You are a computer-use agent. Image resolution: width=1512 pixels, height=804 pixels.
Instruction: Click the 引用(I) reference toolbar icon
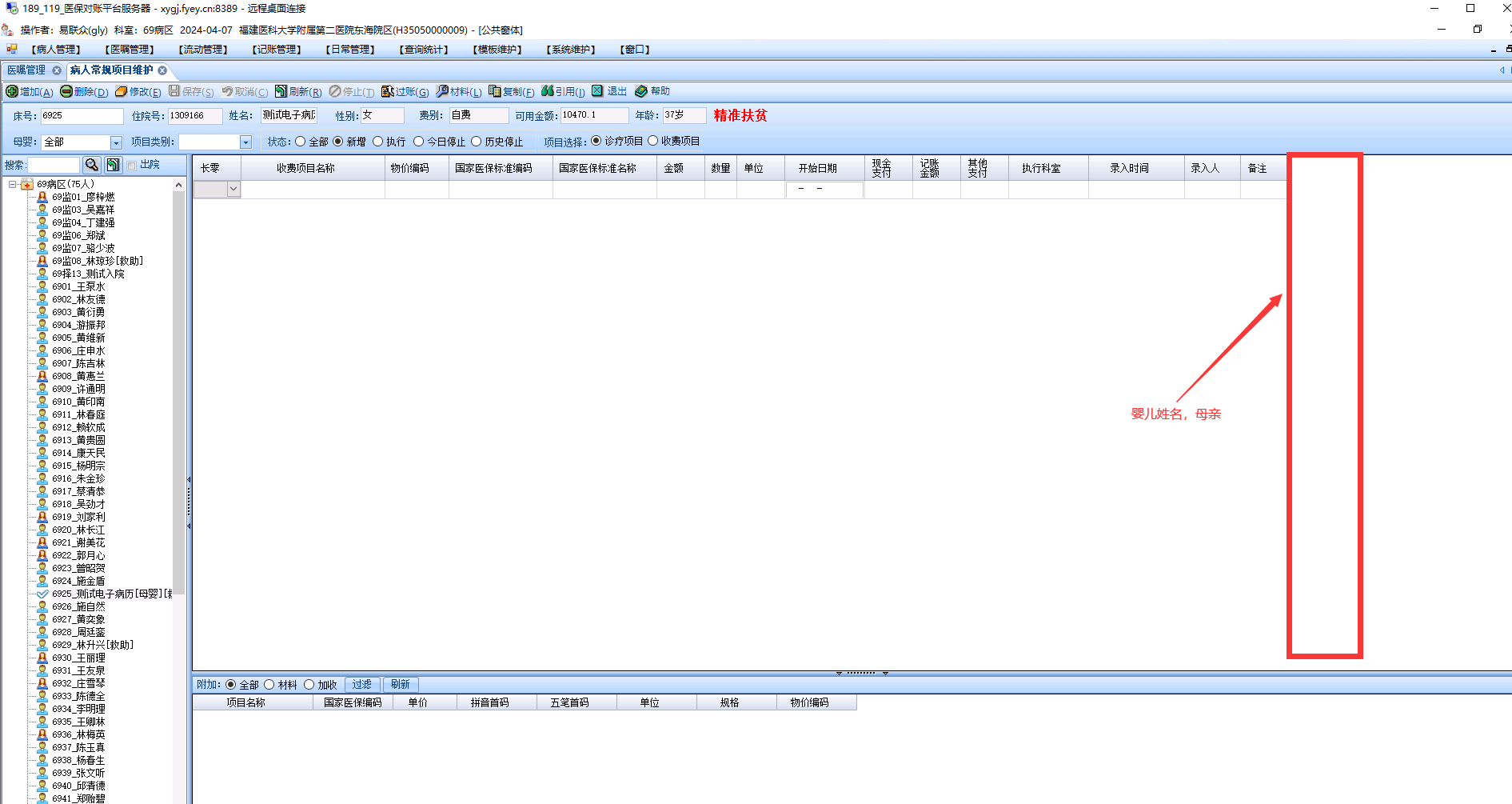(x=548, y=91)
